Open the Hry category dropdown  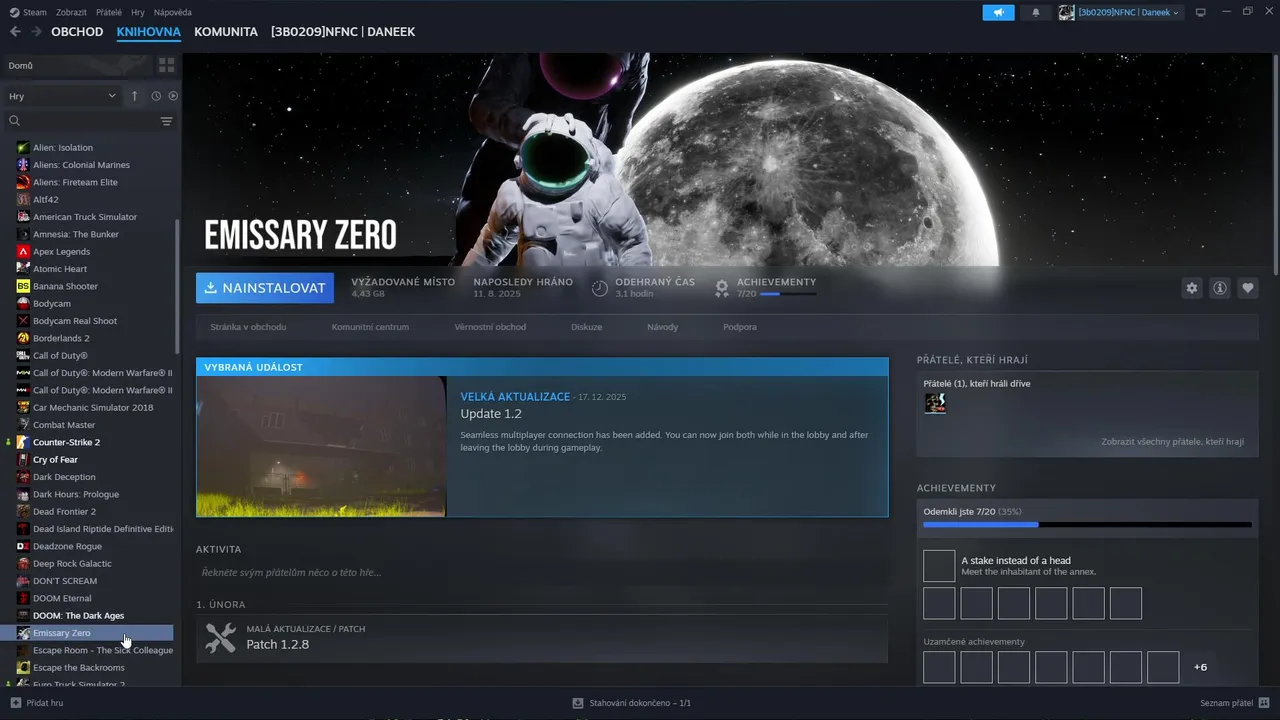pyautogui.click(x=62, y=96)
